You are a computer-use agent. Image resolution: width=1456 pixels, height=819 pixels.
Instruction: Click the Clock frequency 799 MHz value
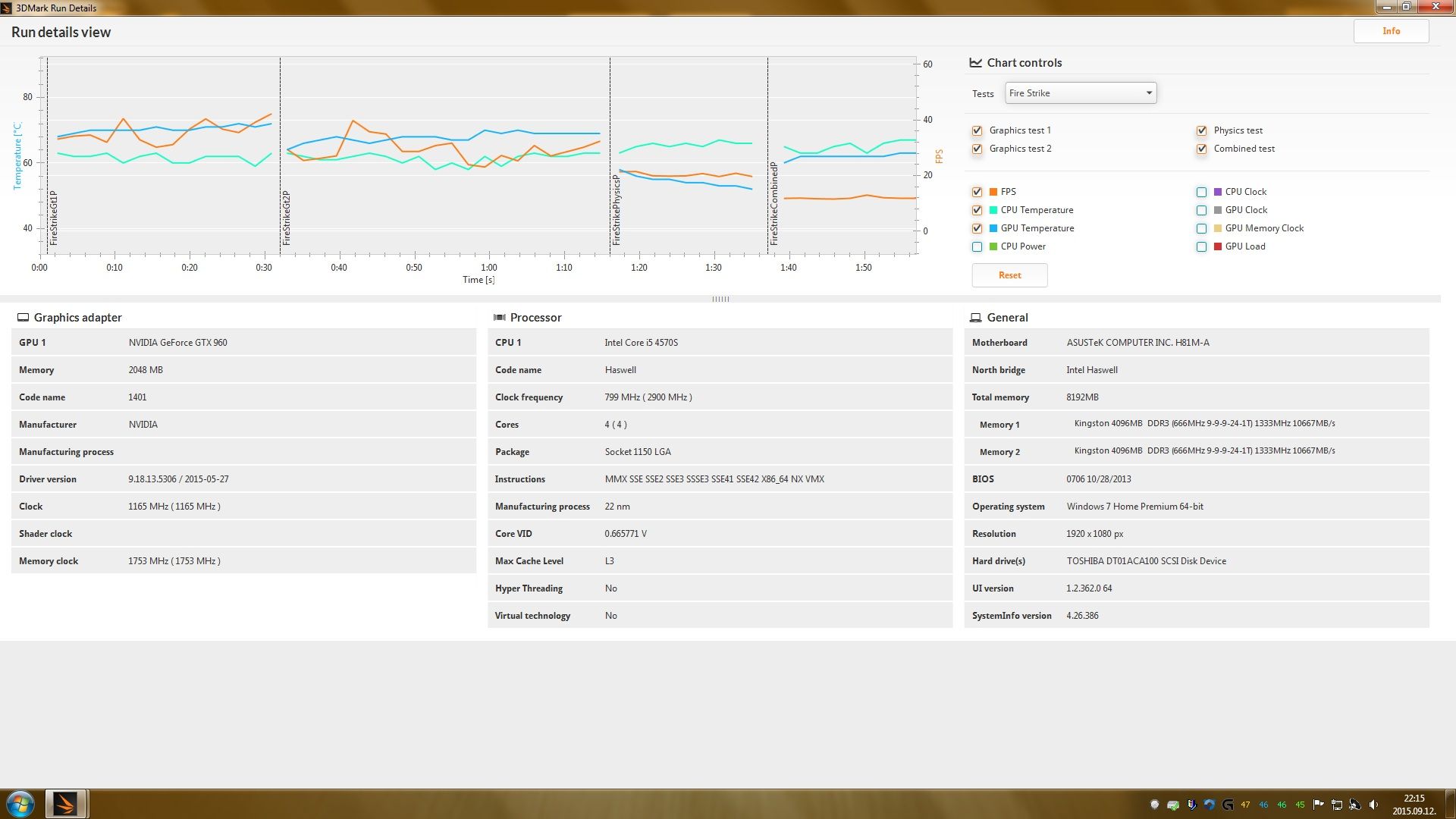pos(648,397)
